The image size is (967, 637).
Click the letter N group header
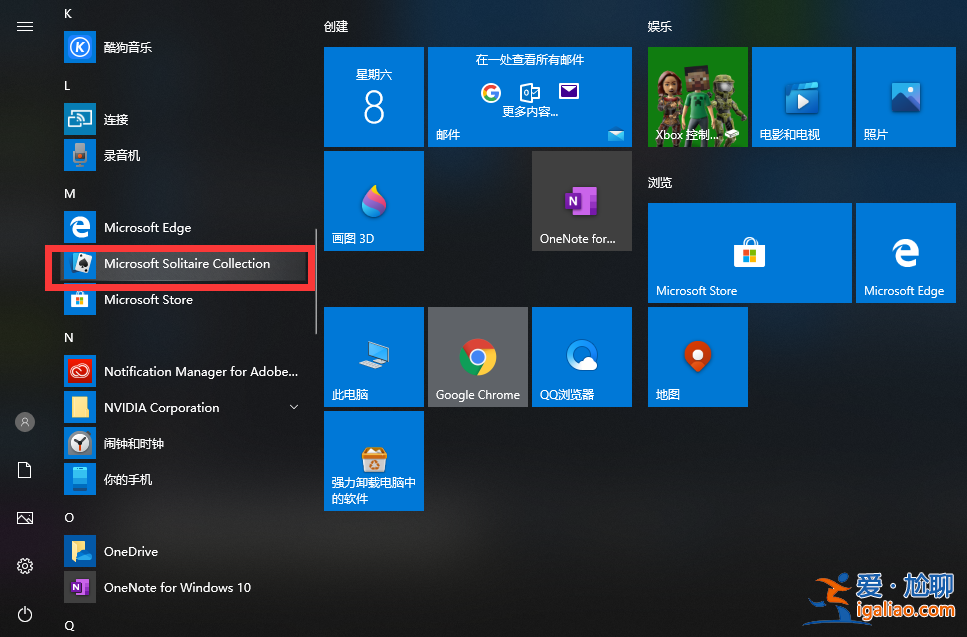point(70,337)
